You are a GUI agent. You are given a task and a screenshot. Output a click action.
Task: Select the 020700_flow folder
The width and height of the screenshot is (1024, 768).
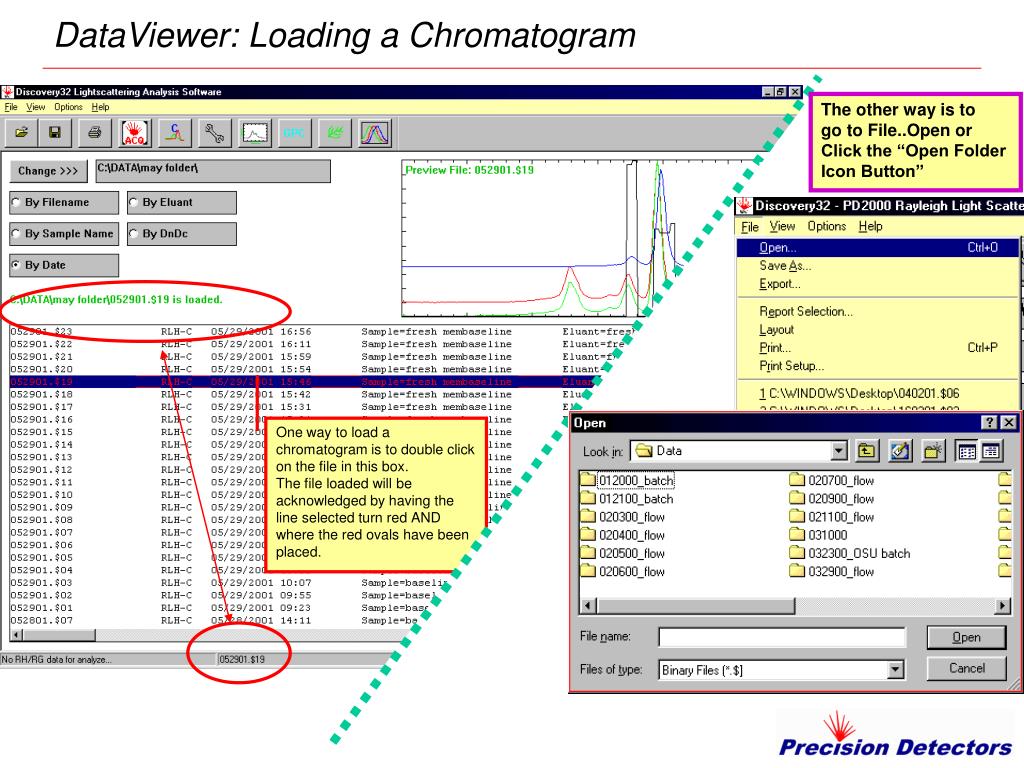point(832,480)
